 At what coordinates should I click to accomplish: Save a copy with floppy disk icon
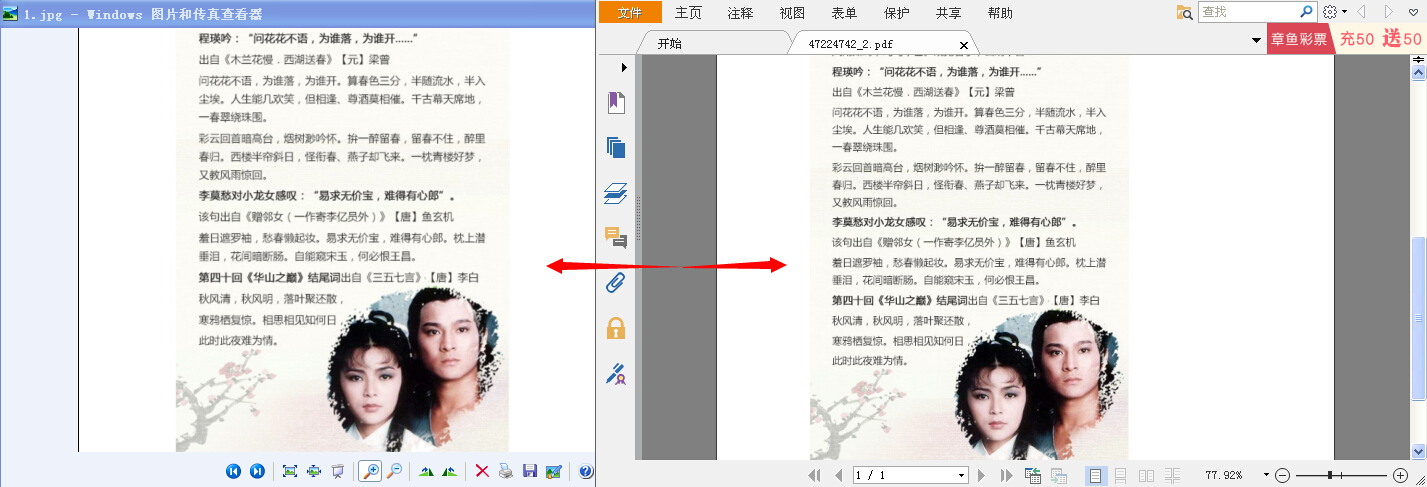(x=530, y=471)
